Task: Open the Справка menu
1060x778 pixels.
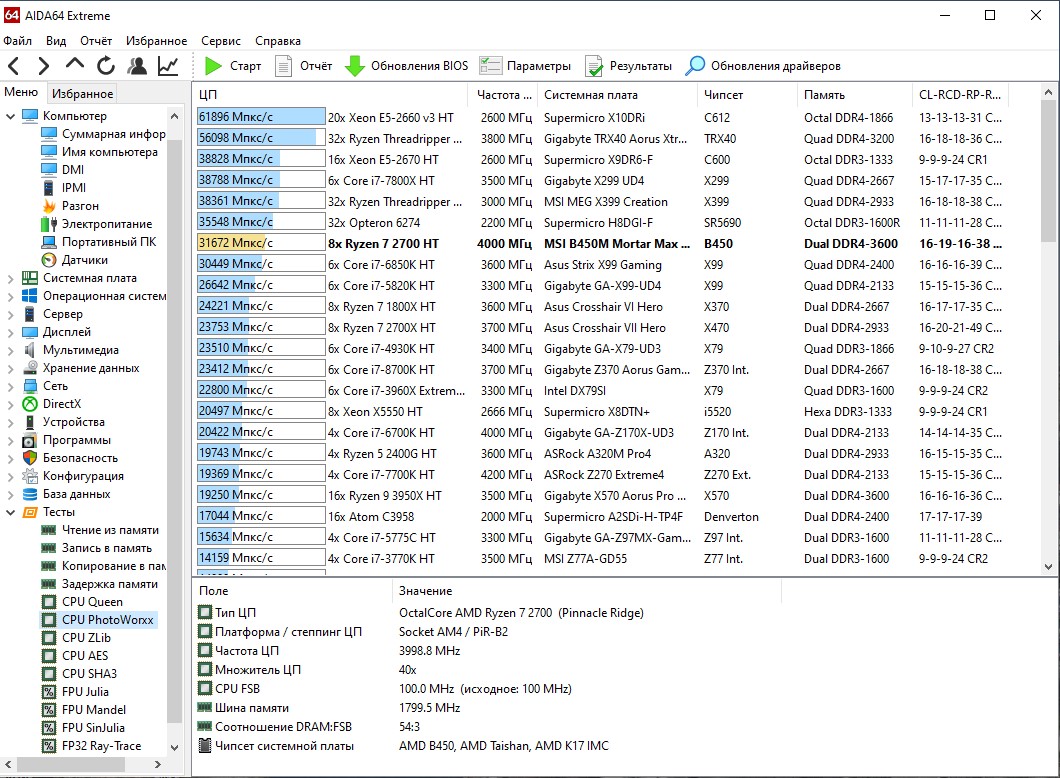Action: click(278, 41)
